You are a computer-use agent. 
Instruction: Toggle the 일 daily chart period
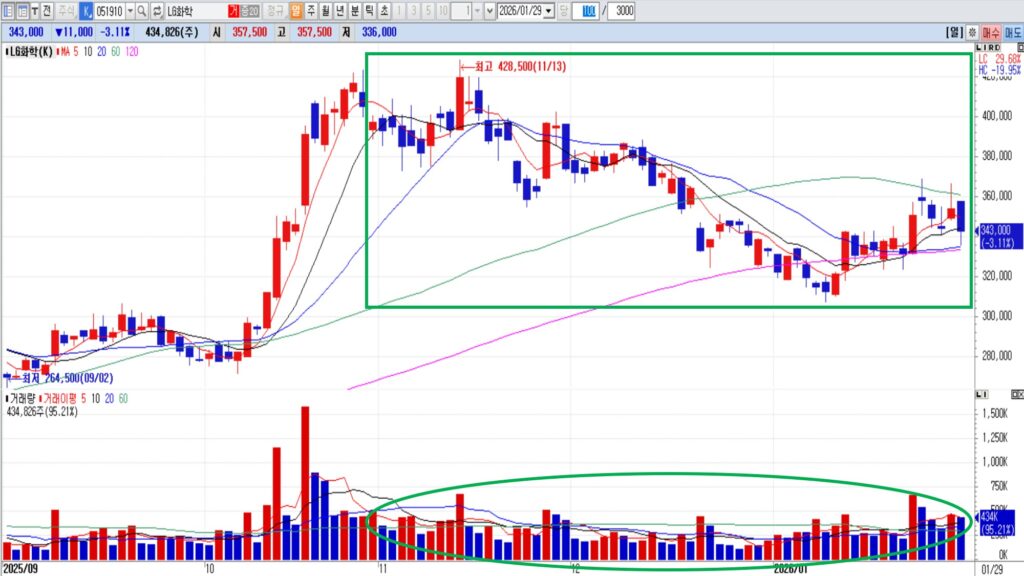pos(297,11)
